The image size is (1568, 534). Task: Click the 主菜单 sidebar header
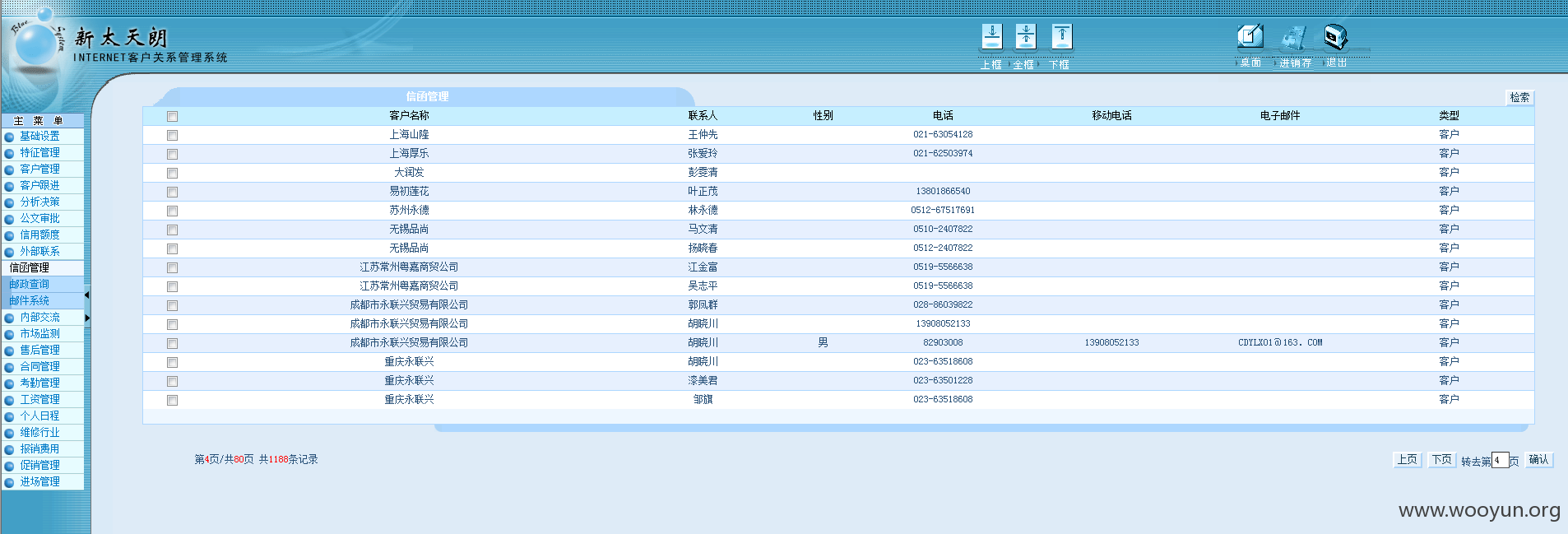pos(38,120)
